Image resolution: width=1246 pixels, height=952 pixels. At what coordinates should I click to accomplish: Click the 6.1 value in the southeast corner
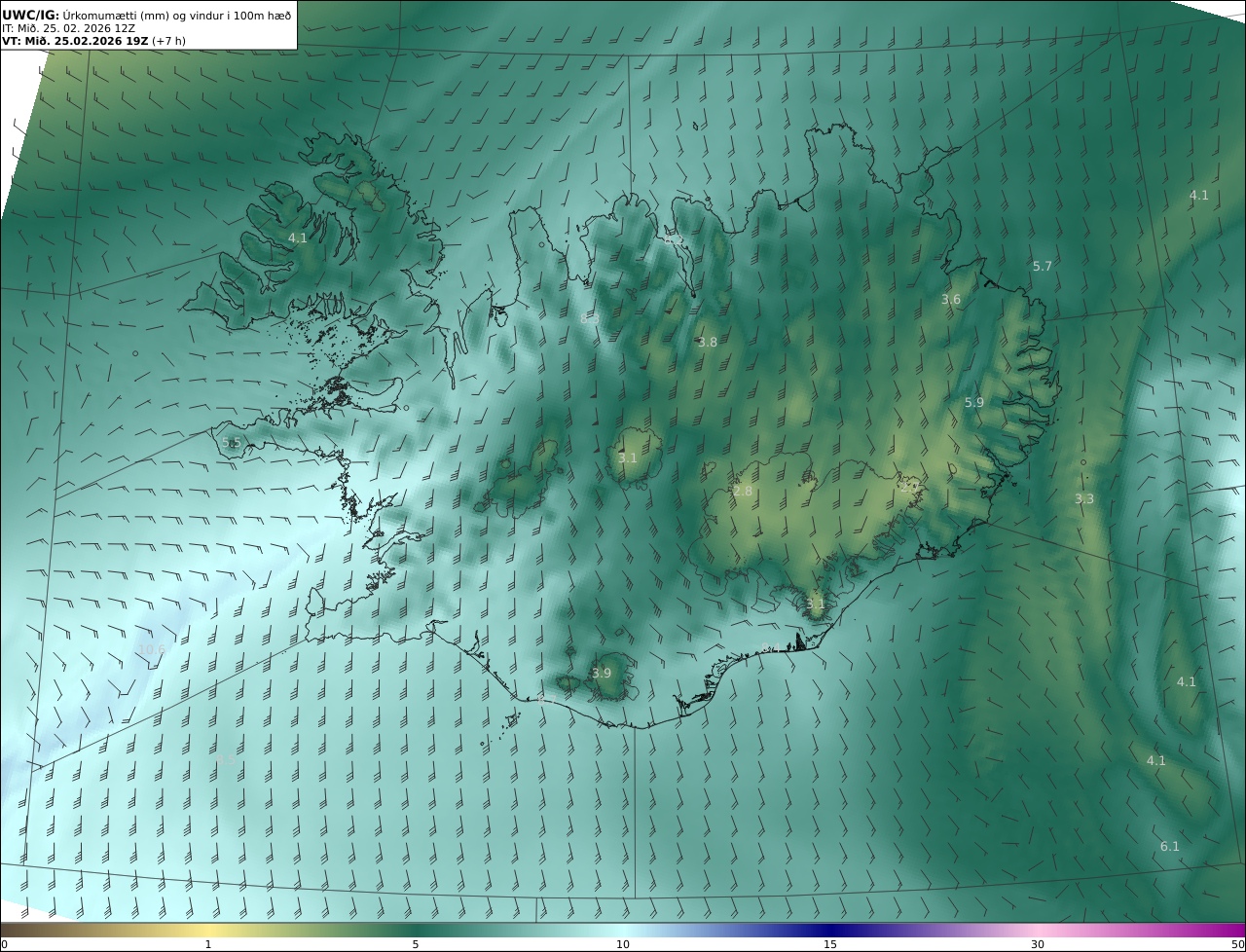coord(1170,846)
